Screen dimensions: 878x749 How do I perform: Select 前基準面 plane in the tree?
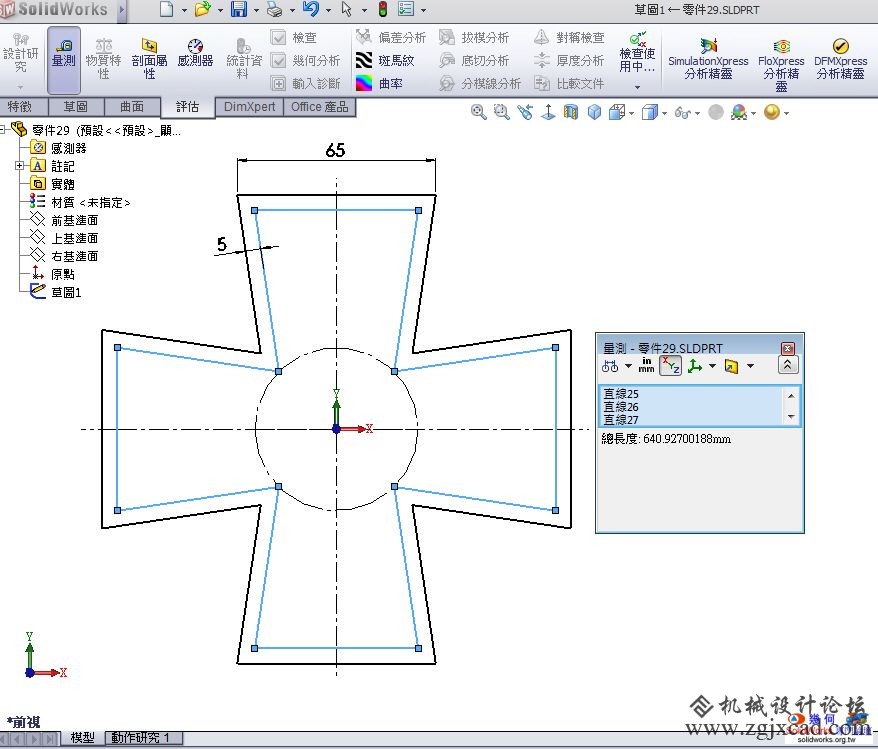click(x=64, y=220)
